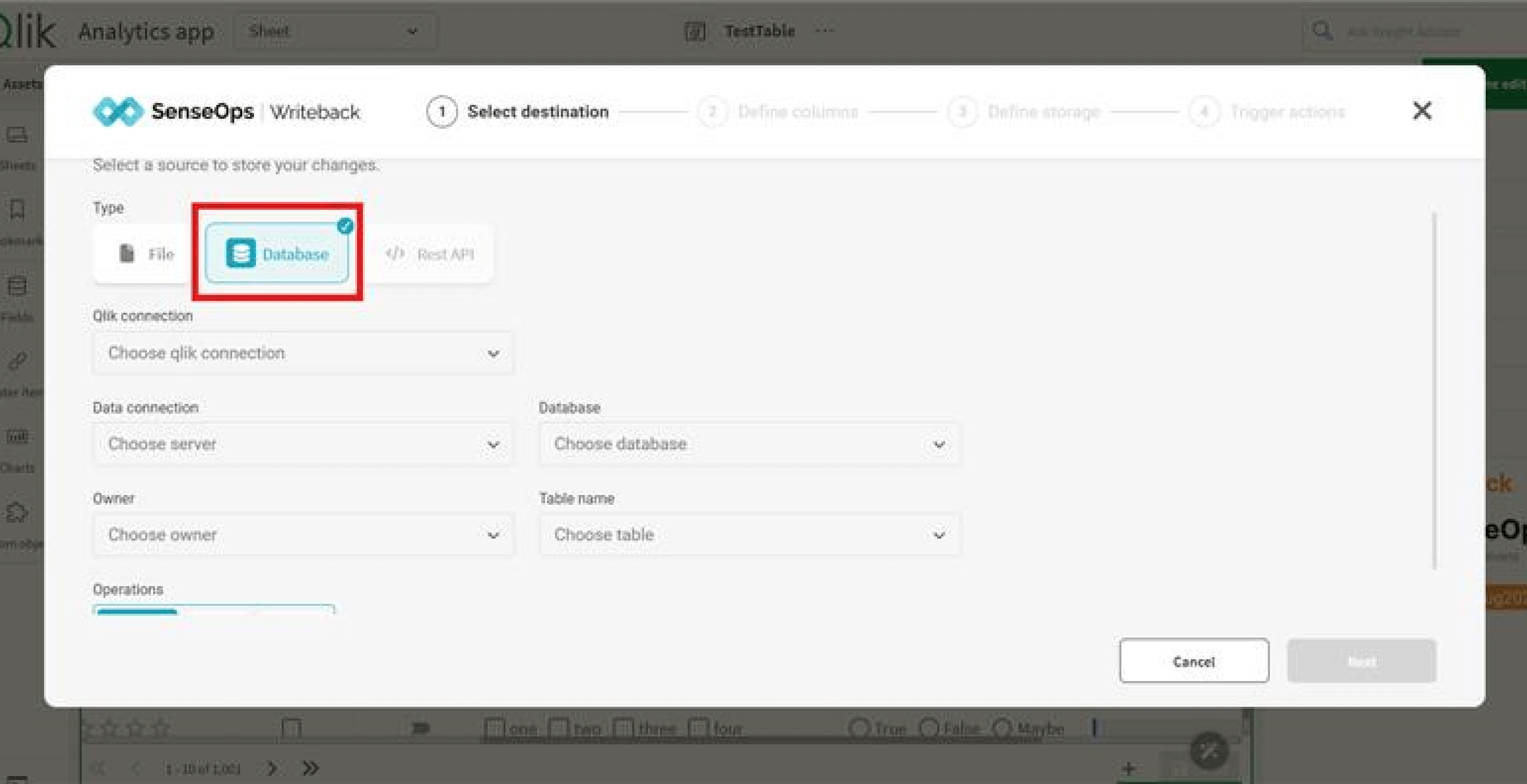Screen dimensions: 1527x784
Task: Click the search magnifier icon in header
Action: (1323, 31)
